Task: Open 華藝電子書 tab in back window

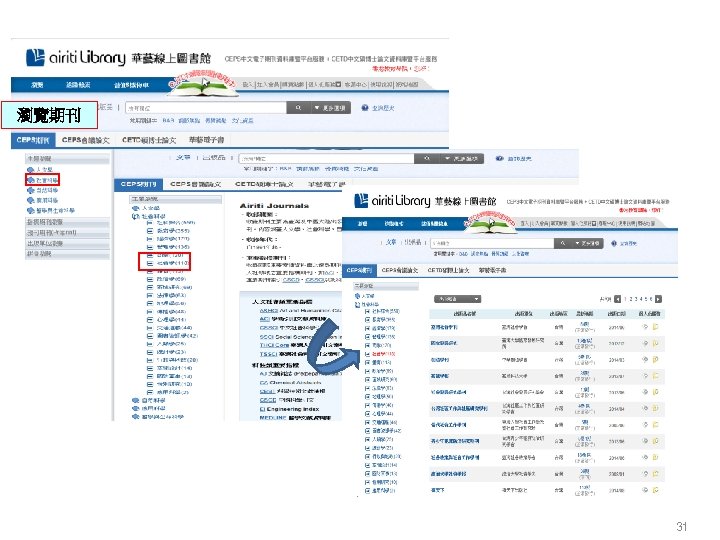Action: coord(206,140)
